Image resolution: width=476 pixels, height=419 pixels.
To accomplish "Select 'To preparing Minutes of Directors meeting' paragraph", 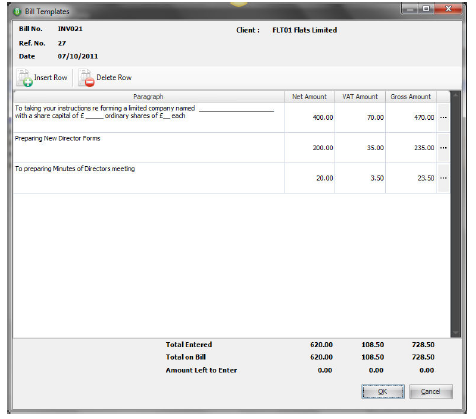I will pos(75,169).
